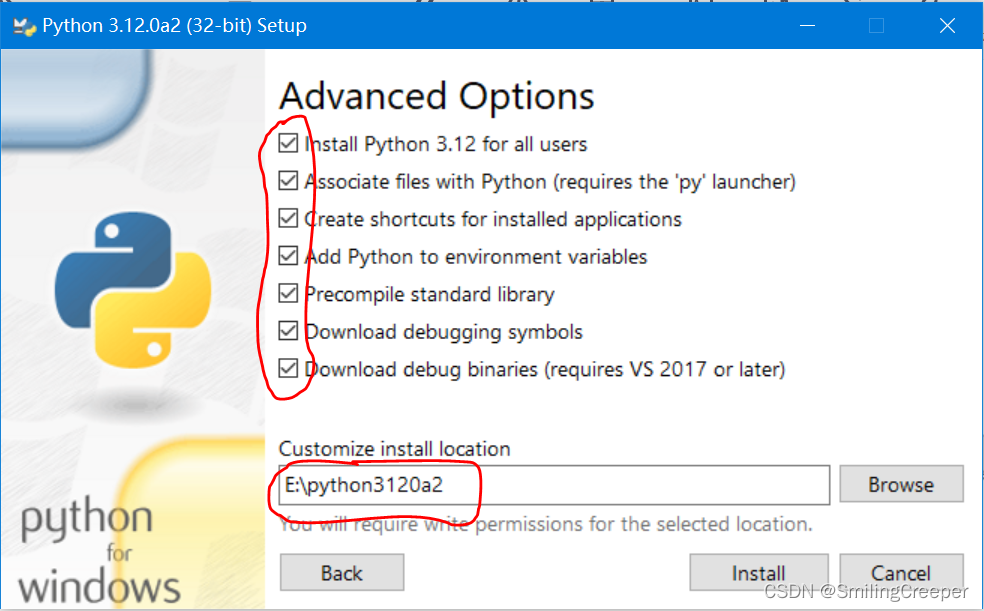The height and width of the screenshot is (611, 984).
Task: Toggle 'Associate files with Python' checkbox
Action: [288, 181]
